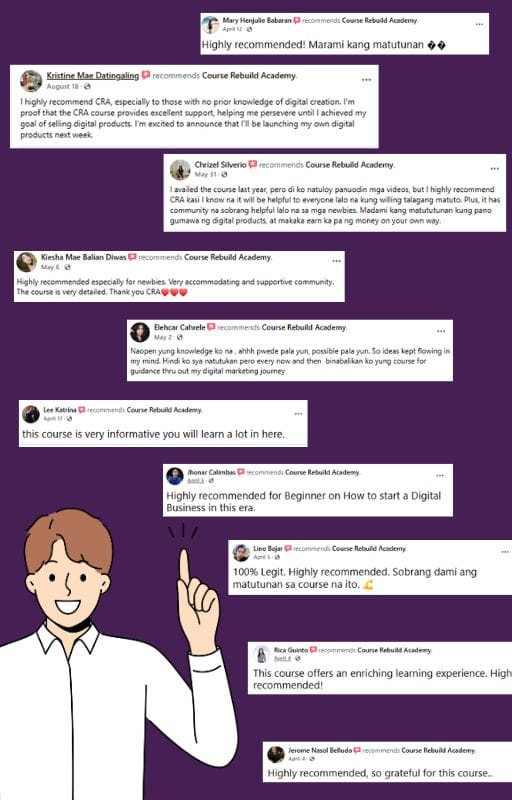Open Elehcar Cahrele's profile name
Viewport: 512px width, 800px height.
pyautogui.click(x=180, y=327)
